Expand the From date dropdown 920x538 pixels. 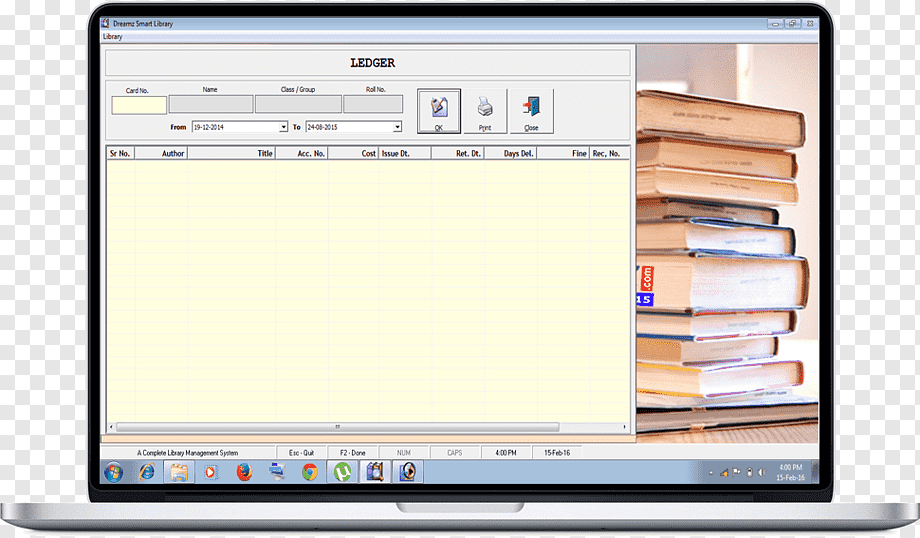(283, 127)
